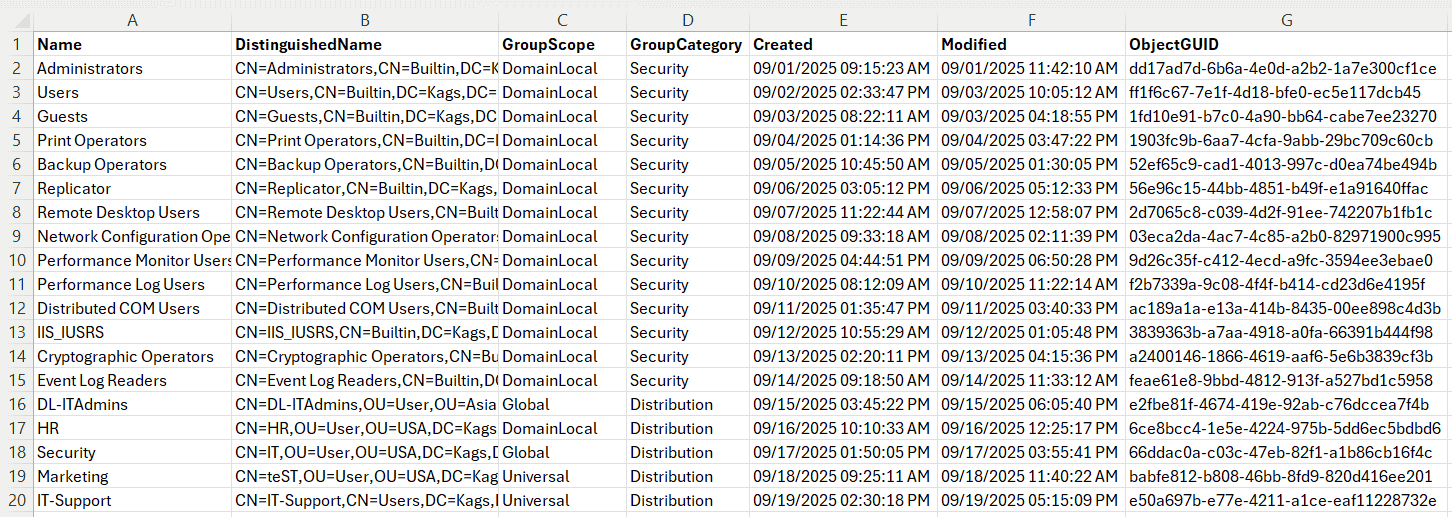Select the row 20 header
Image resolution: width=1452 pixels, height=517 pixels.
coord(16,500)
